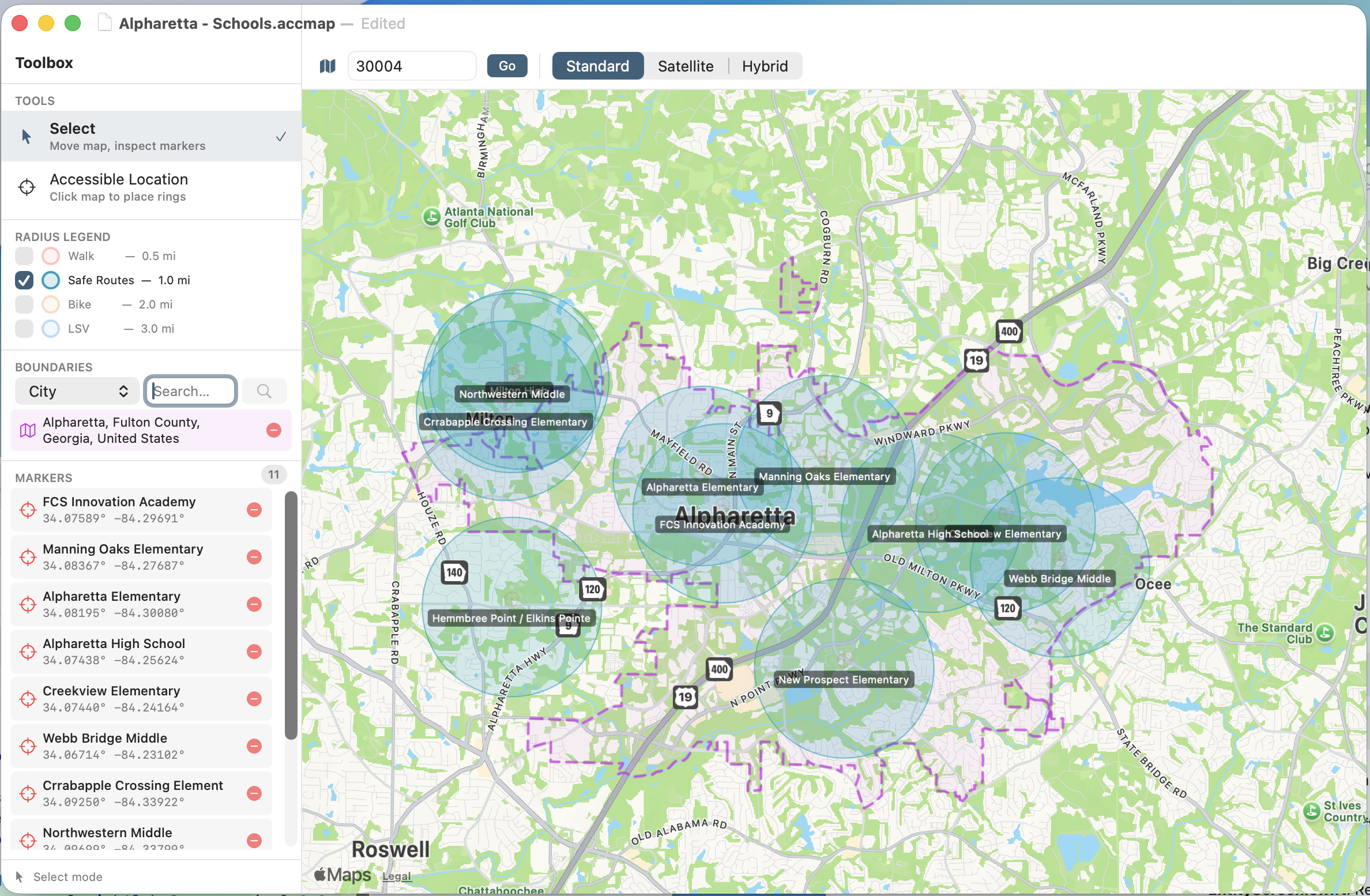Delete the FCS Innovation Academy marker
Screen dimensions: 1370x896
[254, 510]
